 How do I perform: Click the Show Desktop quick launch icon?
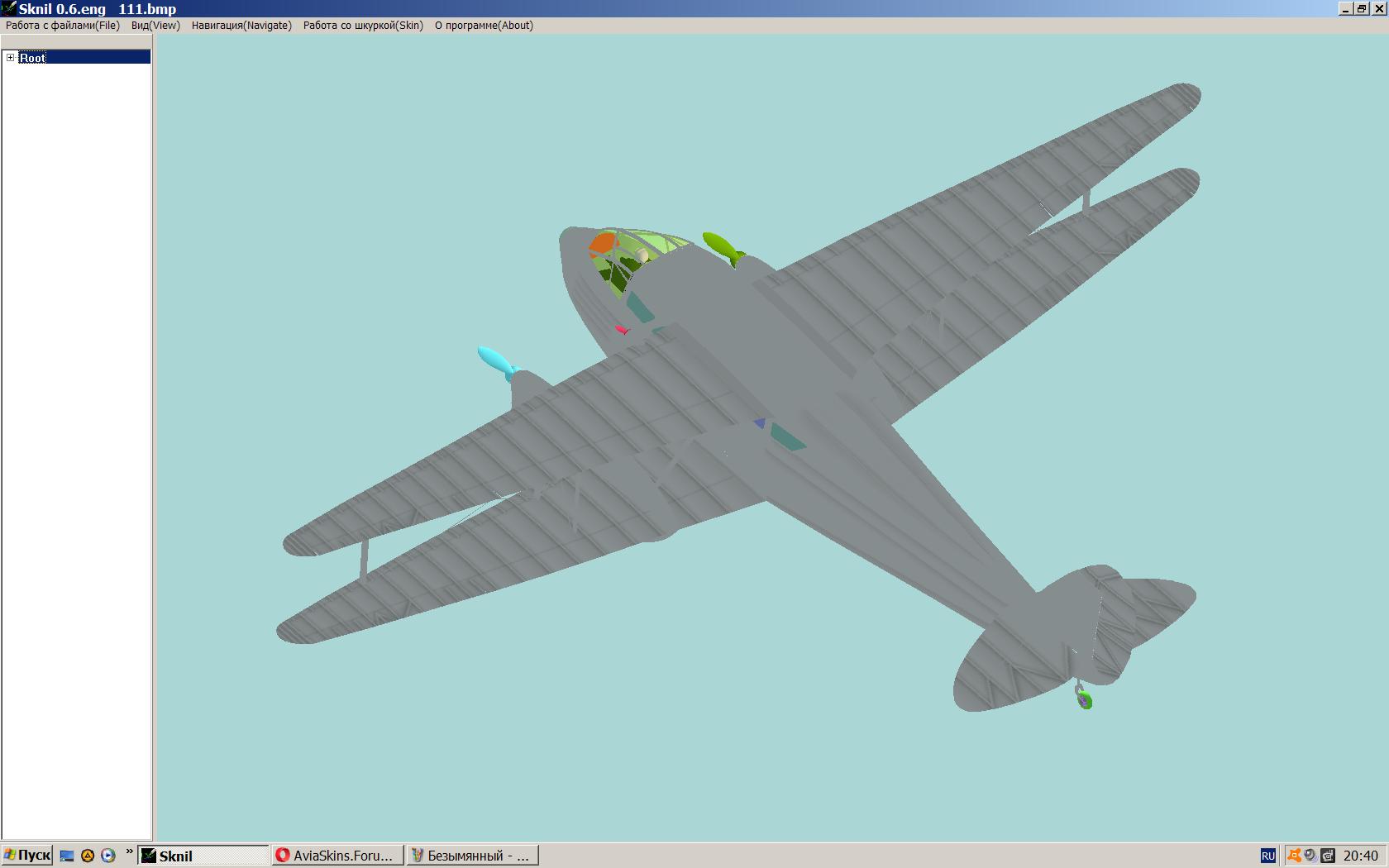[x=68, y=856]
